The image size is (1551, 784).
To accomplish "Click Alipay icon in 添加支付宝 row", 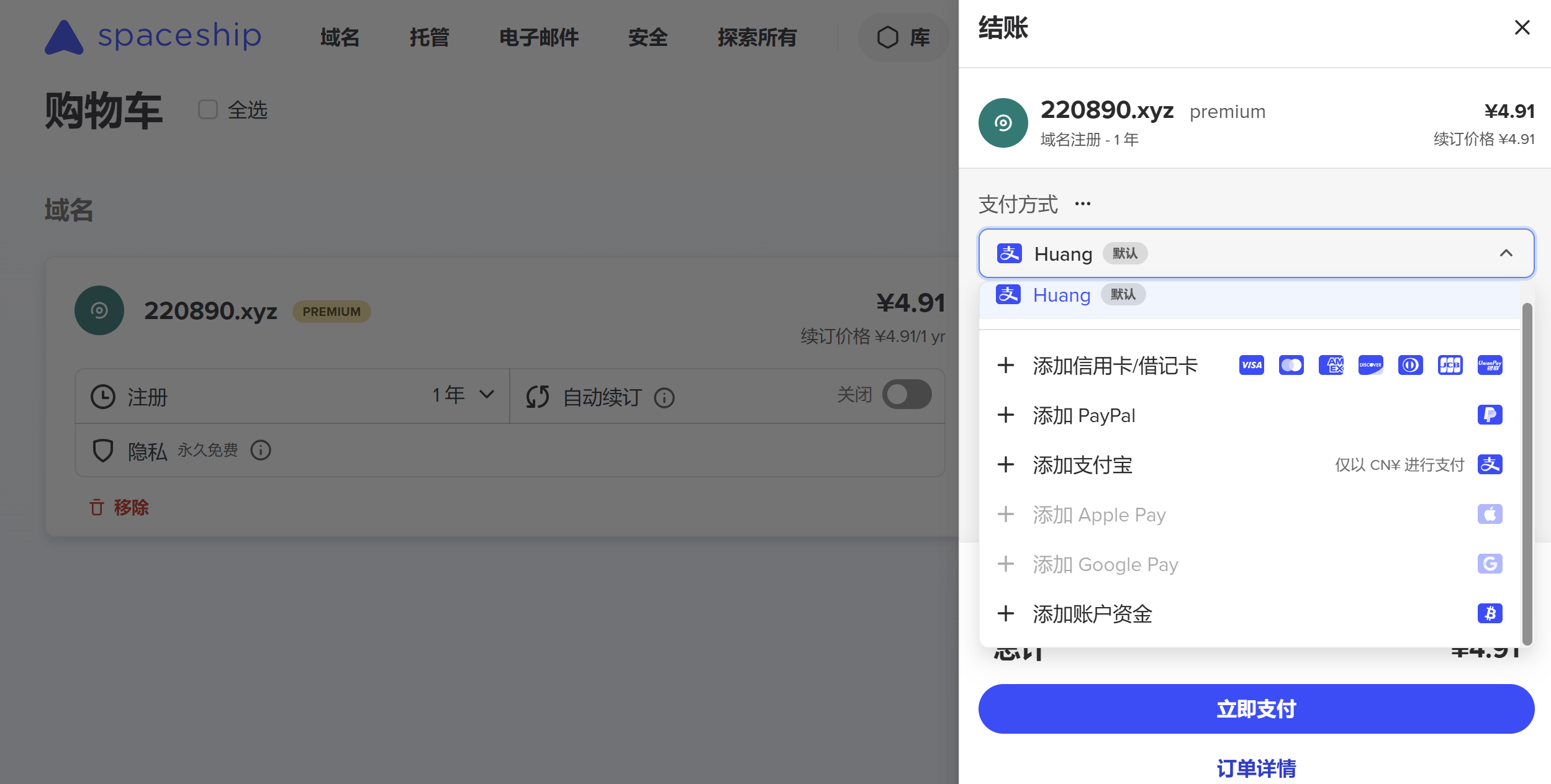I will coord(1490,464).
